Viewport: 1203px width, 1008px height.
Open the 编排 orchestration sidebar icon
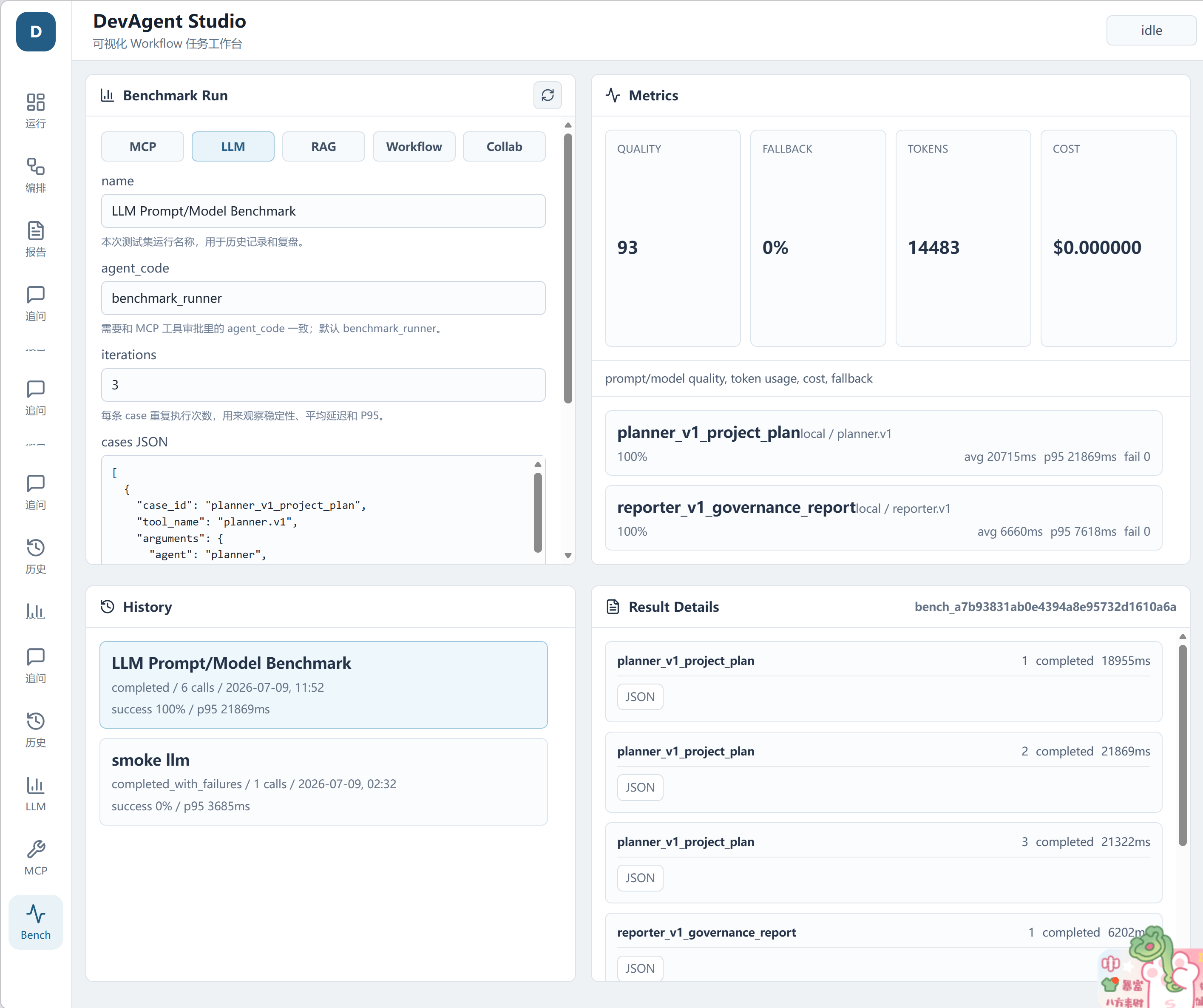36,175
